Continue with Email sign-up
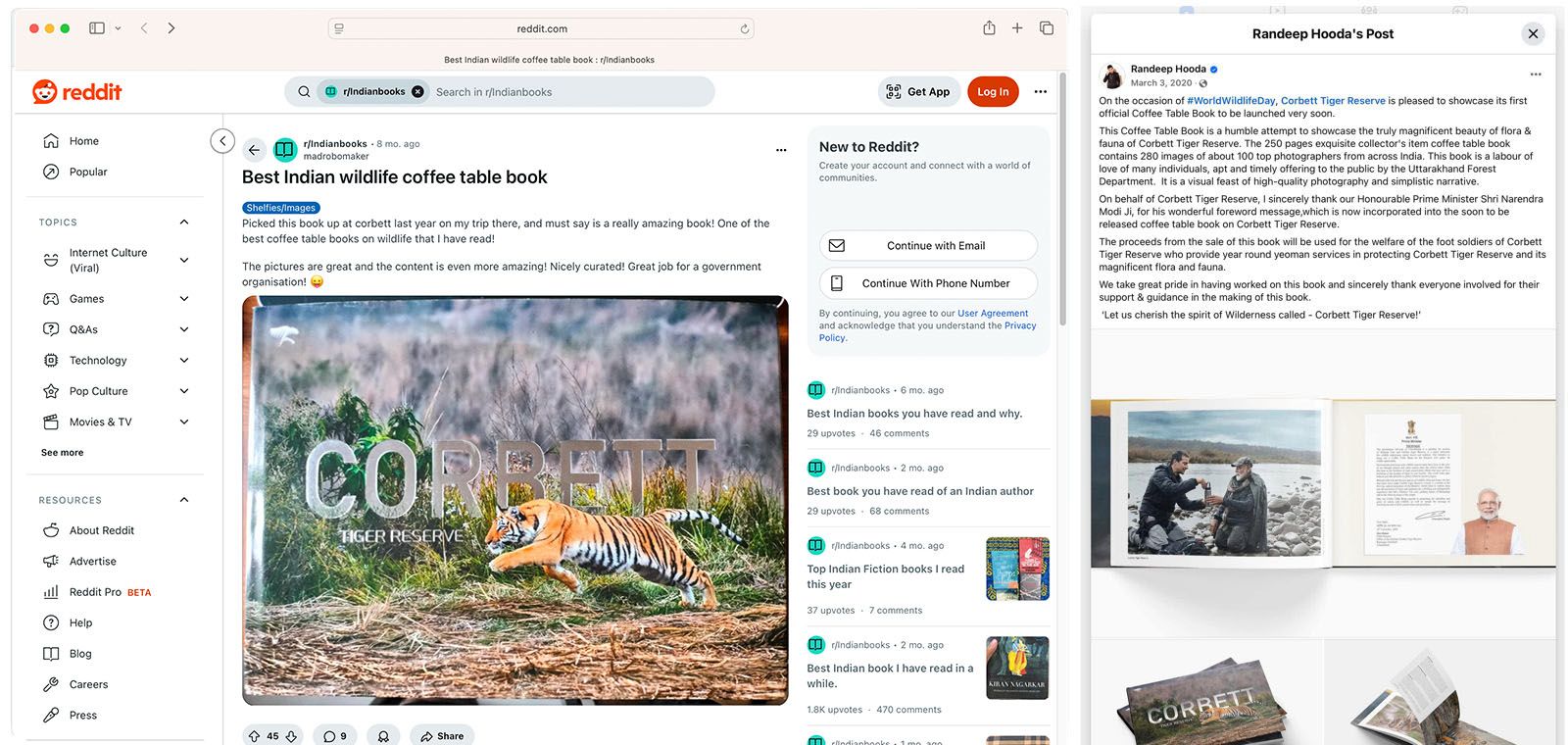1568x745 pixels. [928, 246]
